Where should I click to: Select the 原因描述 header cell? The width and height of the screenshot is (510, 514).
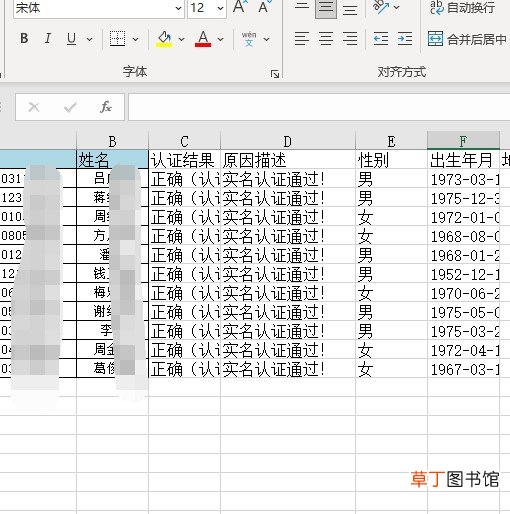click(288, 160)
